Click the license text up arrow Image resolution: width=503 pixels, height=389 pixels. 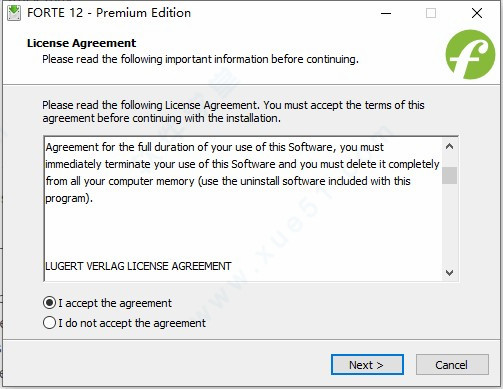(449, 146)
